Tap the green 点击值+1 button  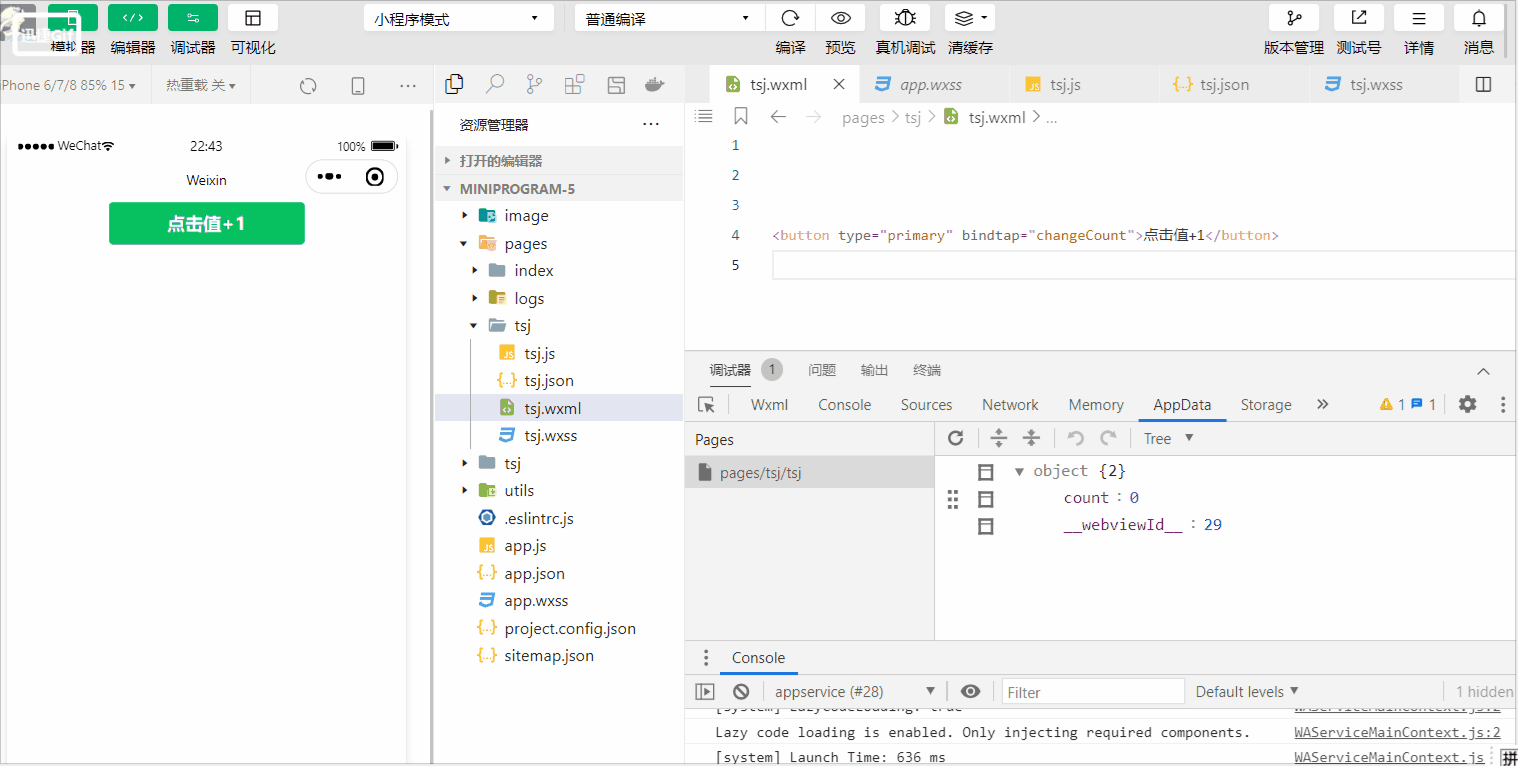[x=207, y=223]
